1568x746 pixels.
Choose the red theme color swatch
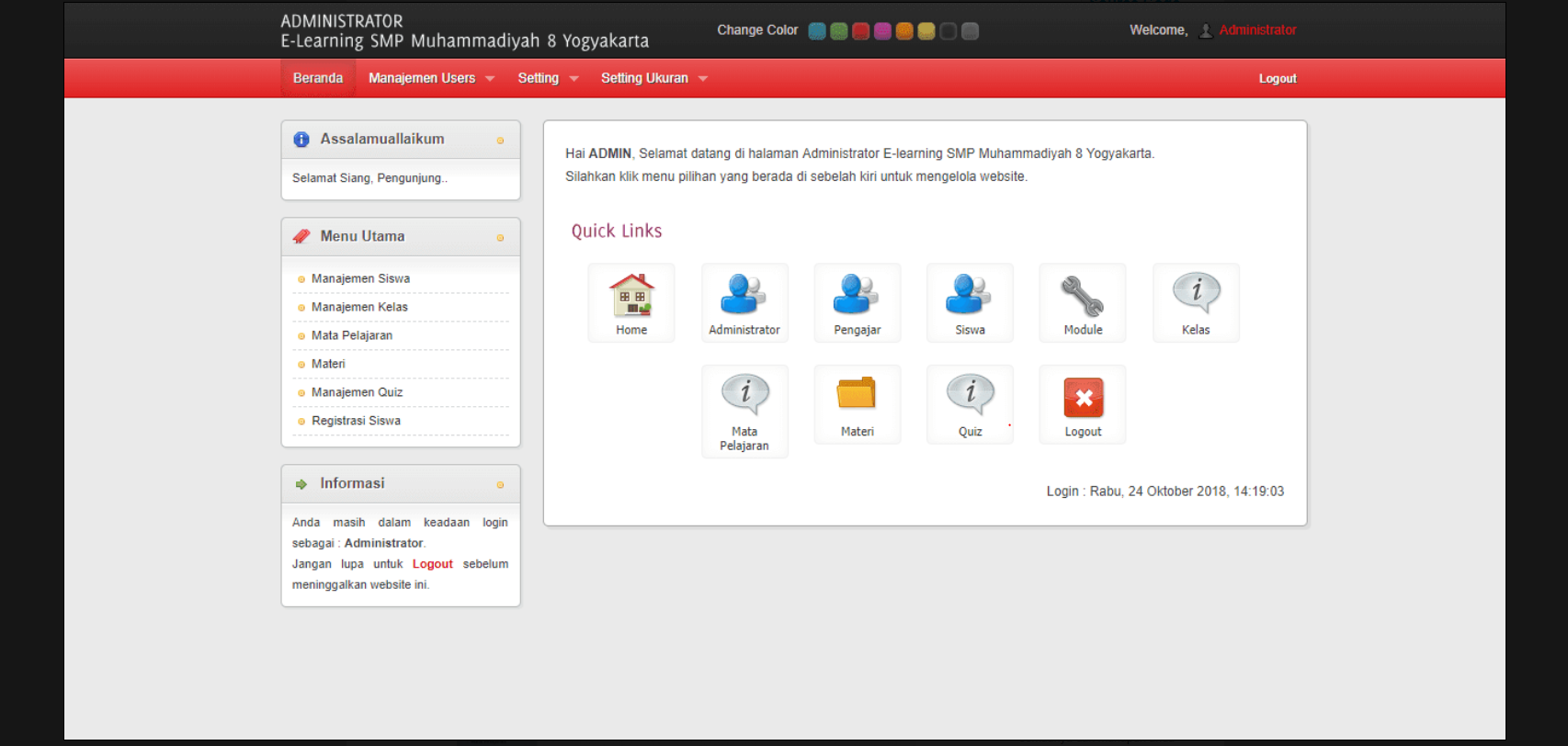860,31
